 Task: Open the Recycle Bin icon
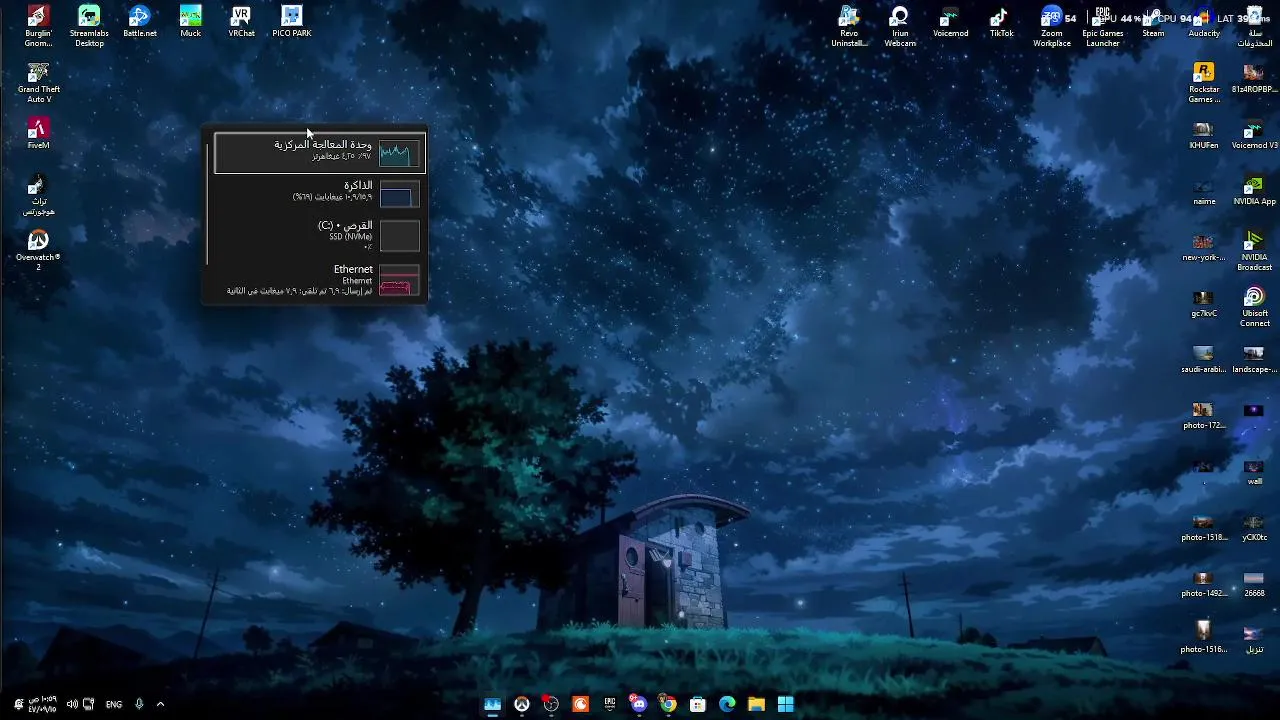tap(1254, 26)
